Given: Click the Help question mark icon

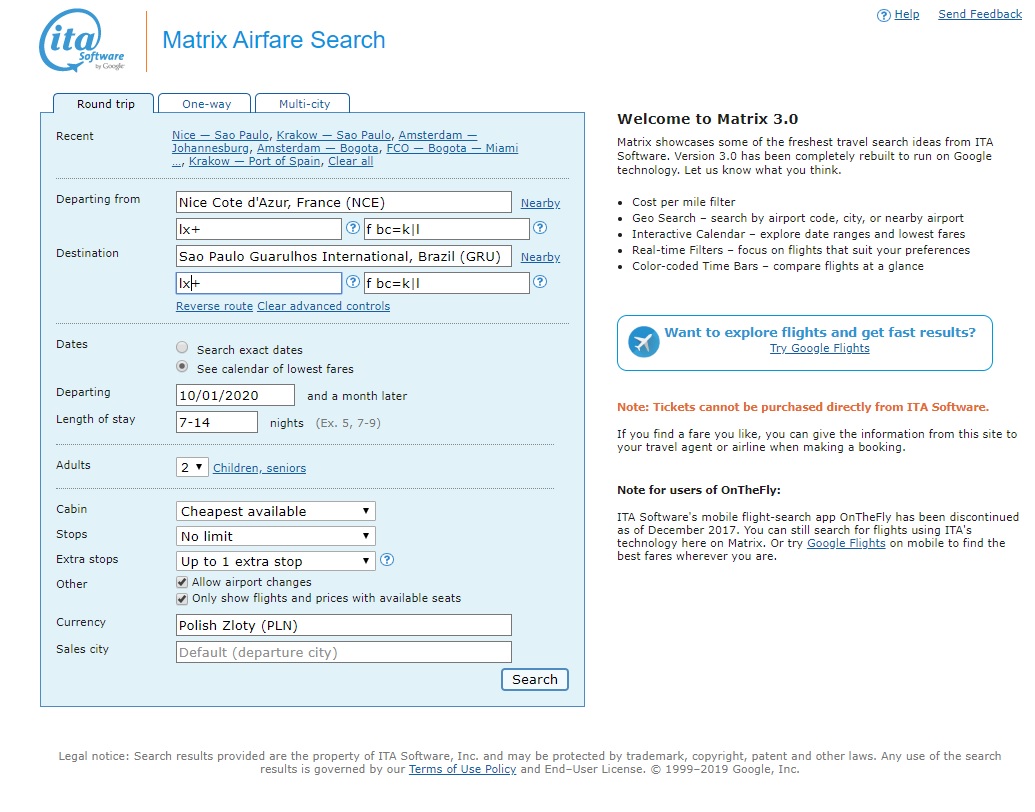Looking at the screenshot, I should click(883, 15).
